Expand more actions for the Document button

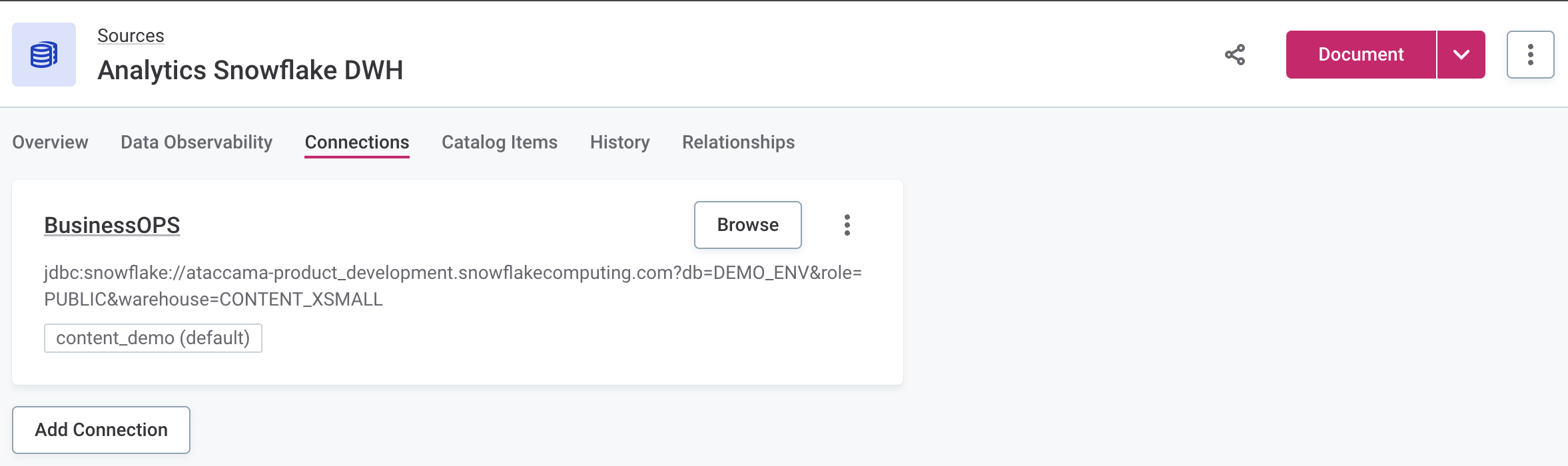(x=1463, y=55)
